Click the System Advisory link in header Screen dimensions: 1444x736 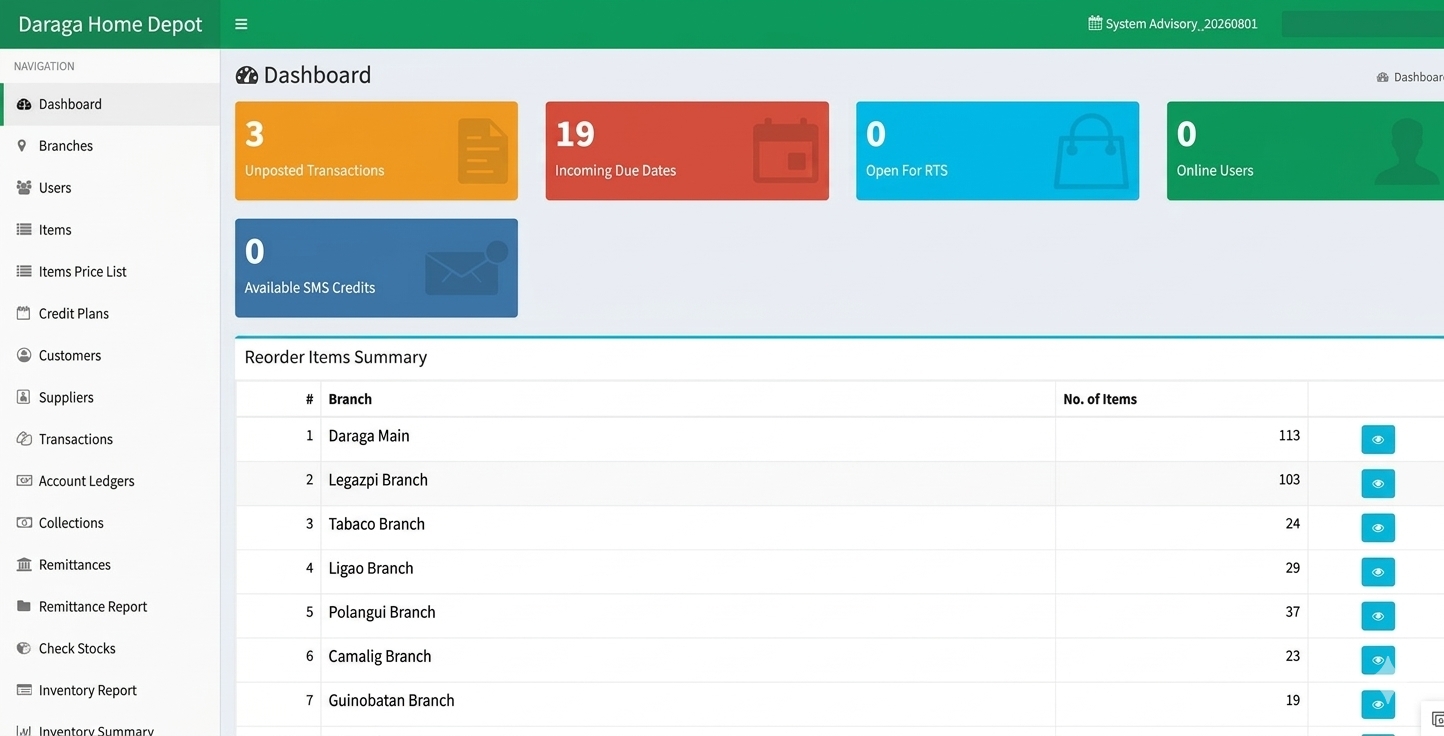point(1173,24)
